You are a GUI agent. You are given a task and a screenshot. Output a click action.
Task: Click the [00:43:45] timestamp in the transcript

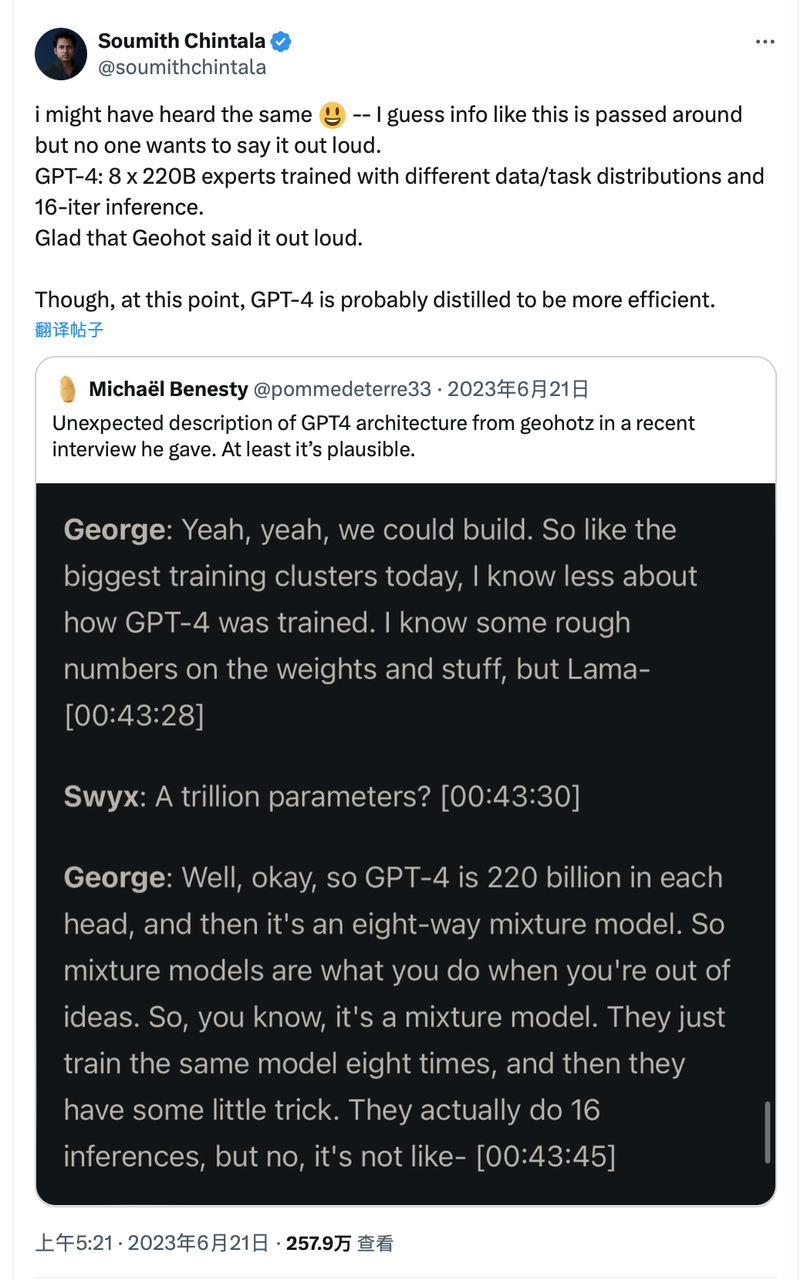point(546,1156)
